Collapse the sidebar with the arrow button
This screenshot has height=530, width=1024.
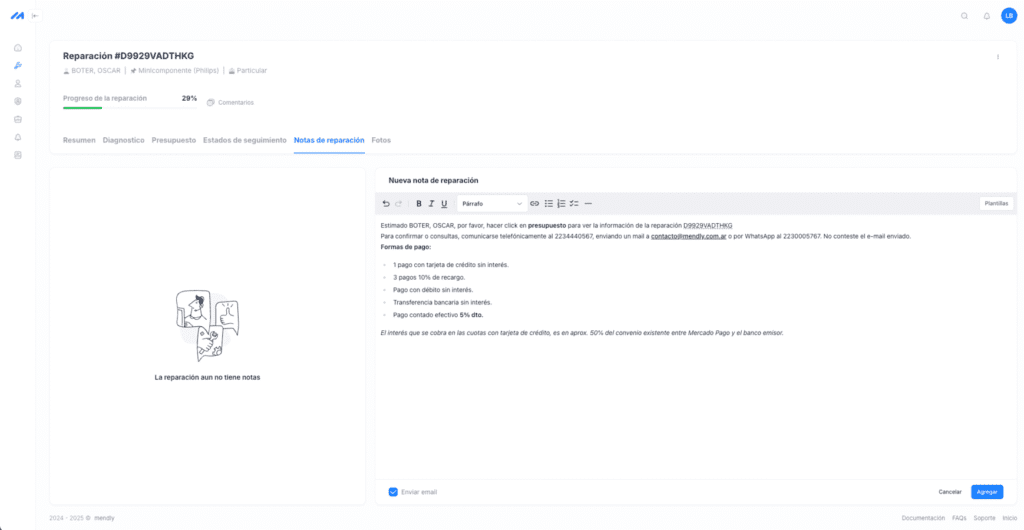point(36,16)
